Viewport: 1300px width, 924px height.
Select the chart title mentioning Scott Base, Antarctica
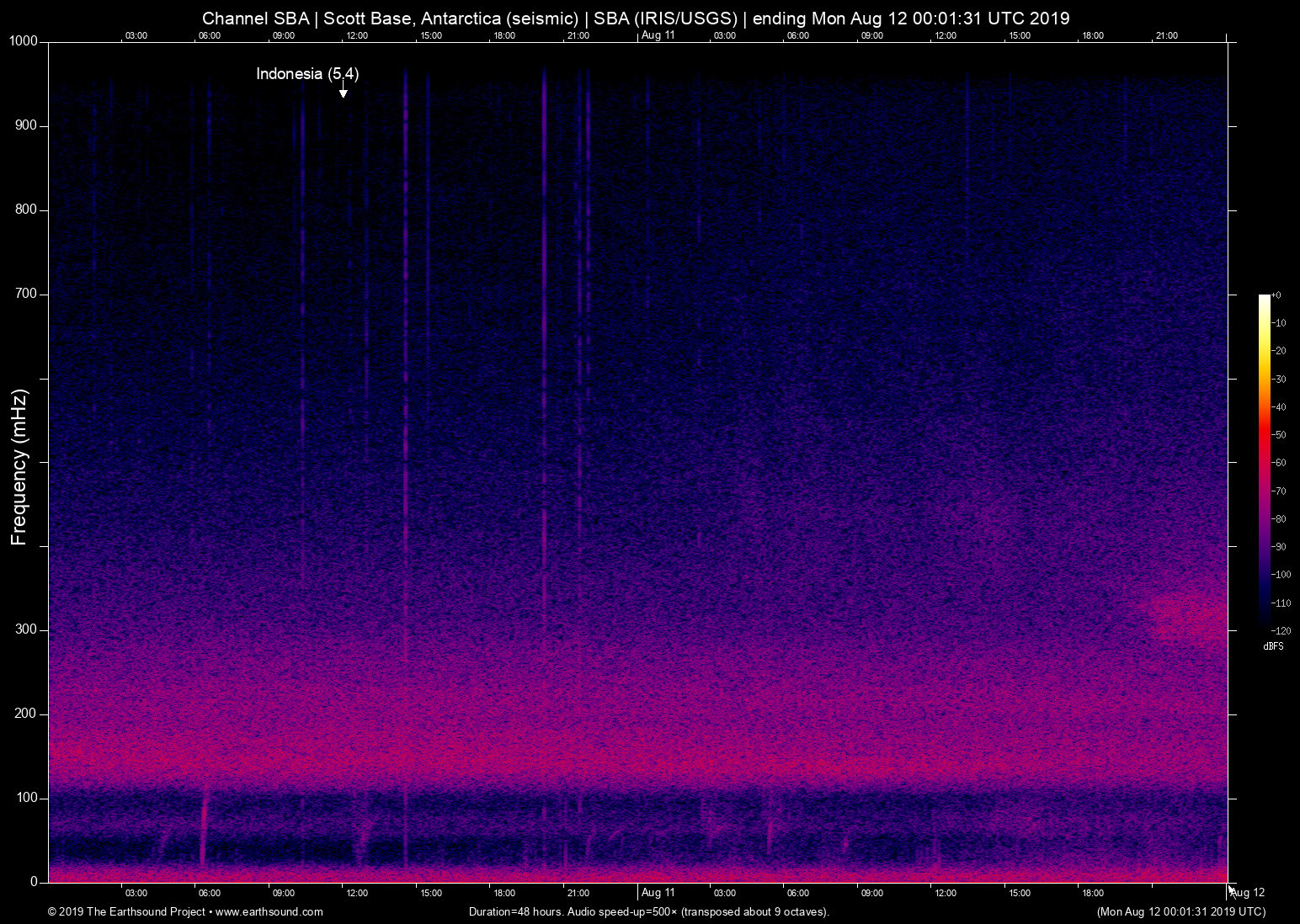(x=636, y=19)
